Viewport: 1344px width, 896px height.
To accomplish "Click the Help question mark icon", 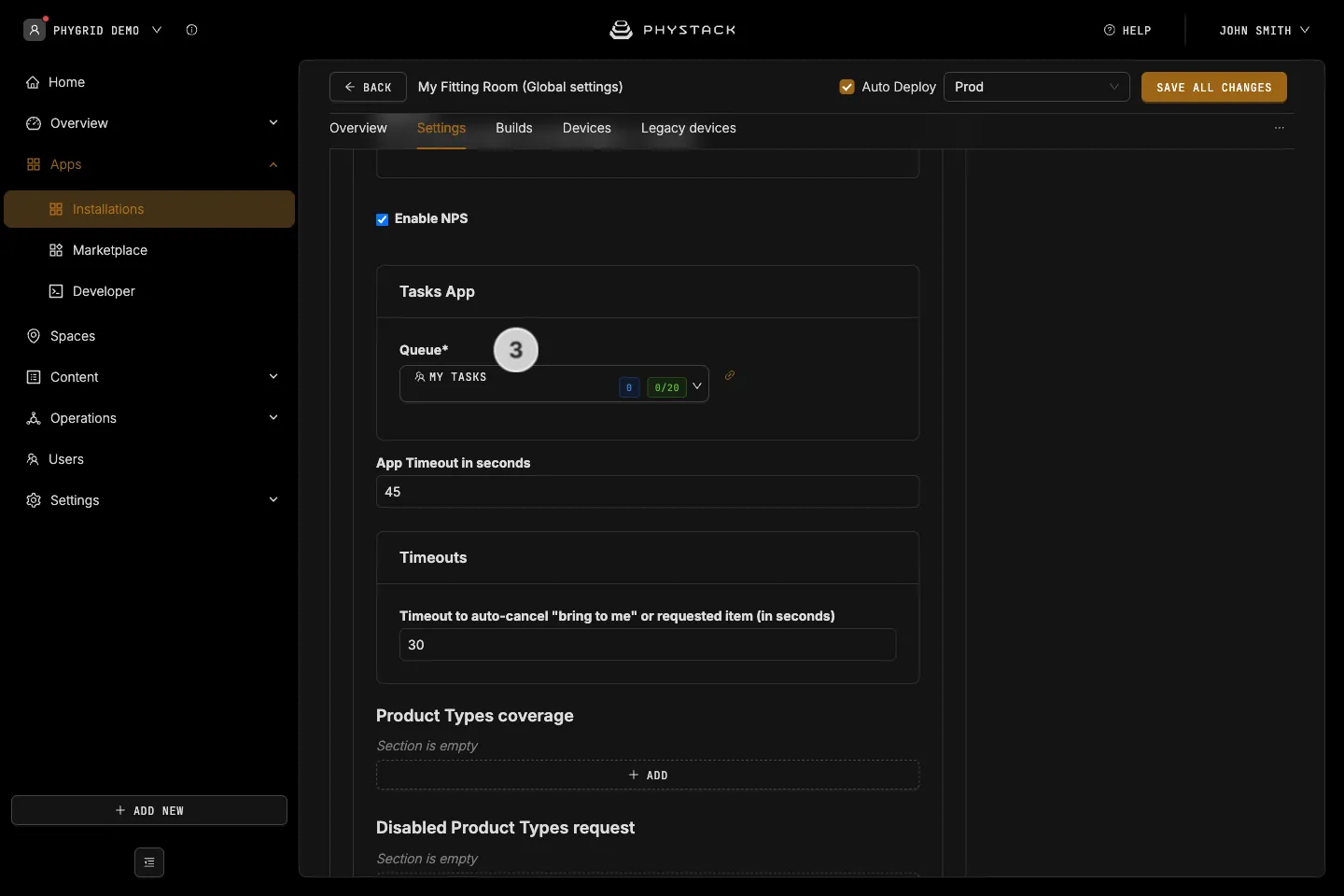I will [x=1110, y=30].
